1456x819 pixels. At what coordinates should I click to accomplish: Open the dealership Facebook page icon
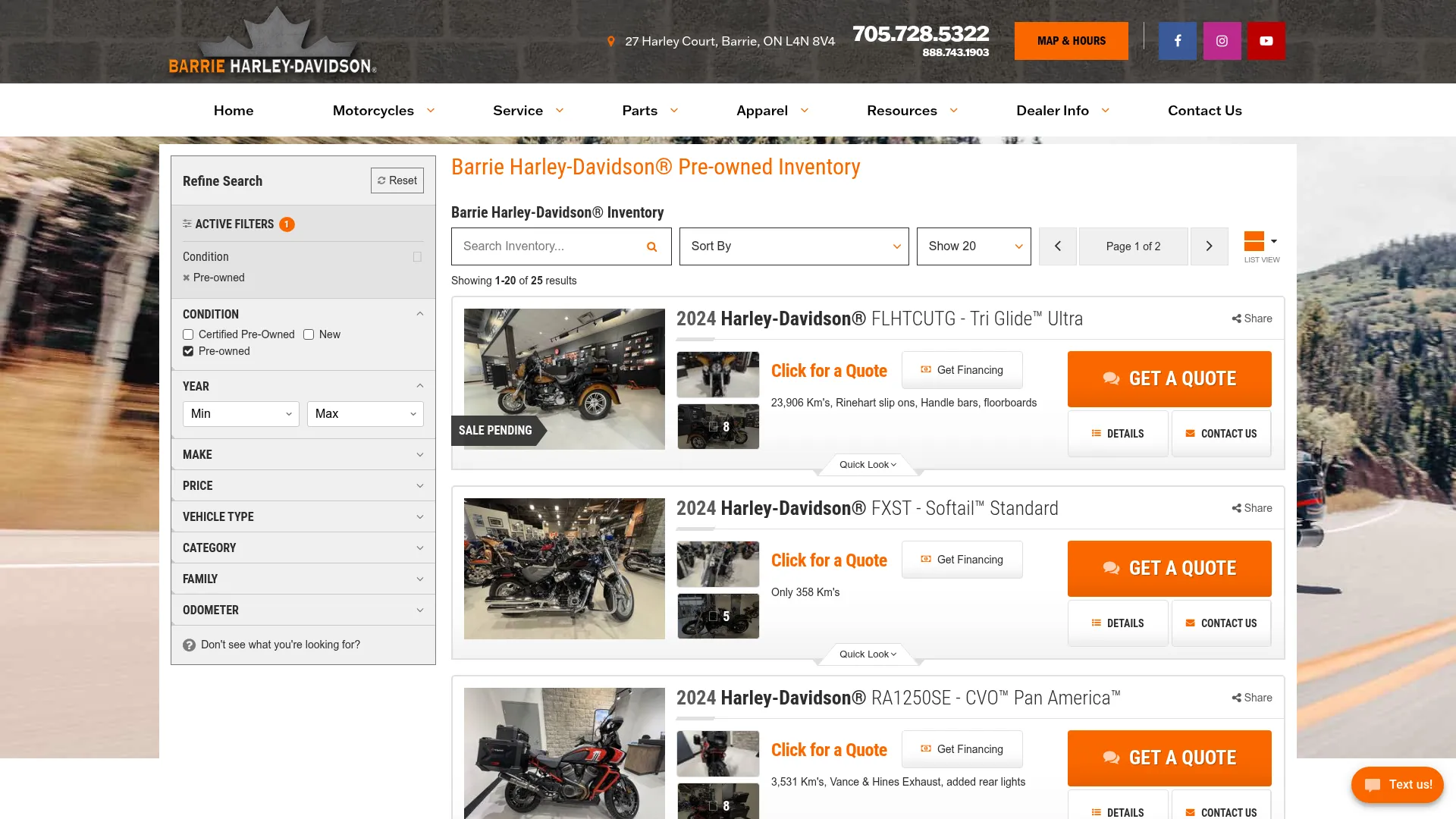1177,41
